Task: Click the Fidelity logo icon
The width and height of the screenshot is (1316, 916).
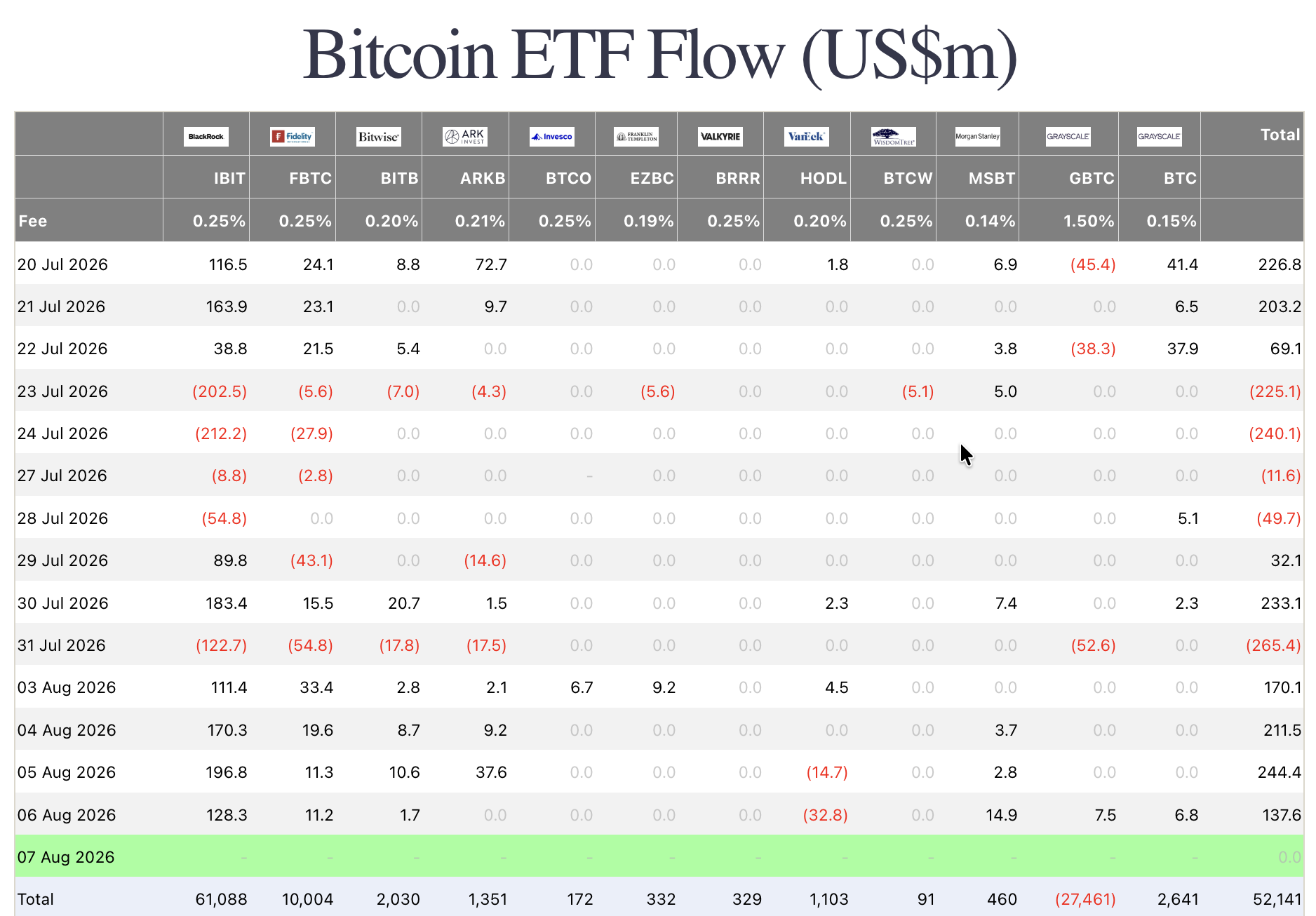Action: (x=293, y=137)
